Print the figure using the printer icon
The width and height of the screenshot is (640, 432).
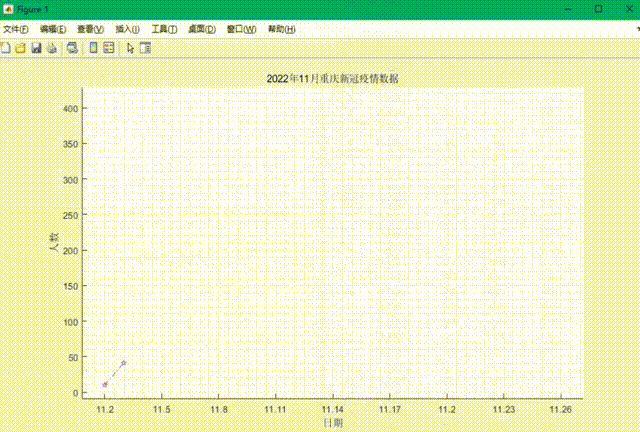click(52, 48)
